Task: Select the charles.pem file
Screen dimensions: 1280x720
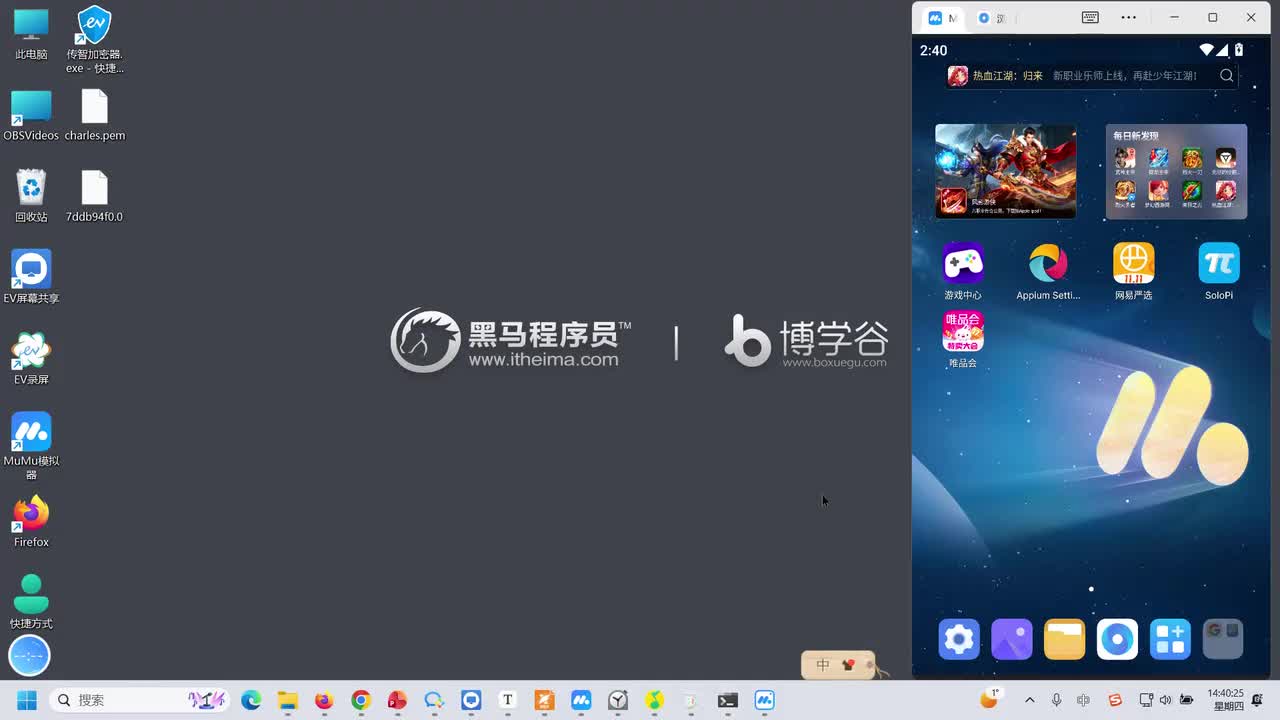Action: 94,116
